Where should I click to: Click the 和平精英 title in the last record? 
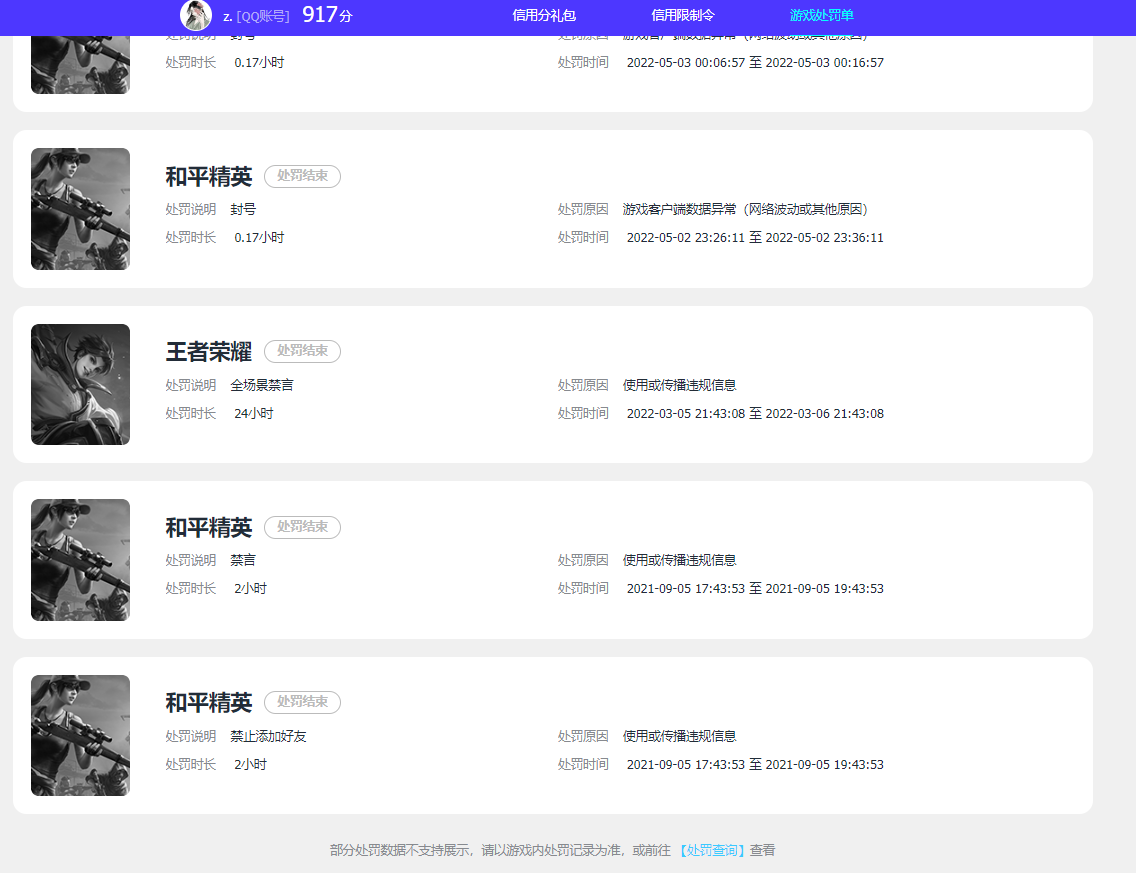pyautogui.click(x=207, y=702)
